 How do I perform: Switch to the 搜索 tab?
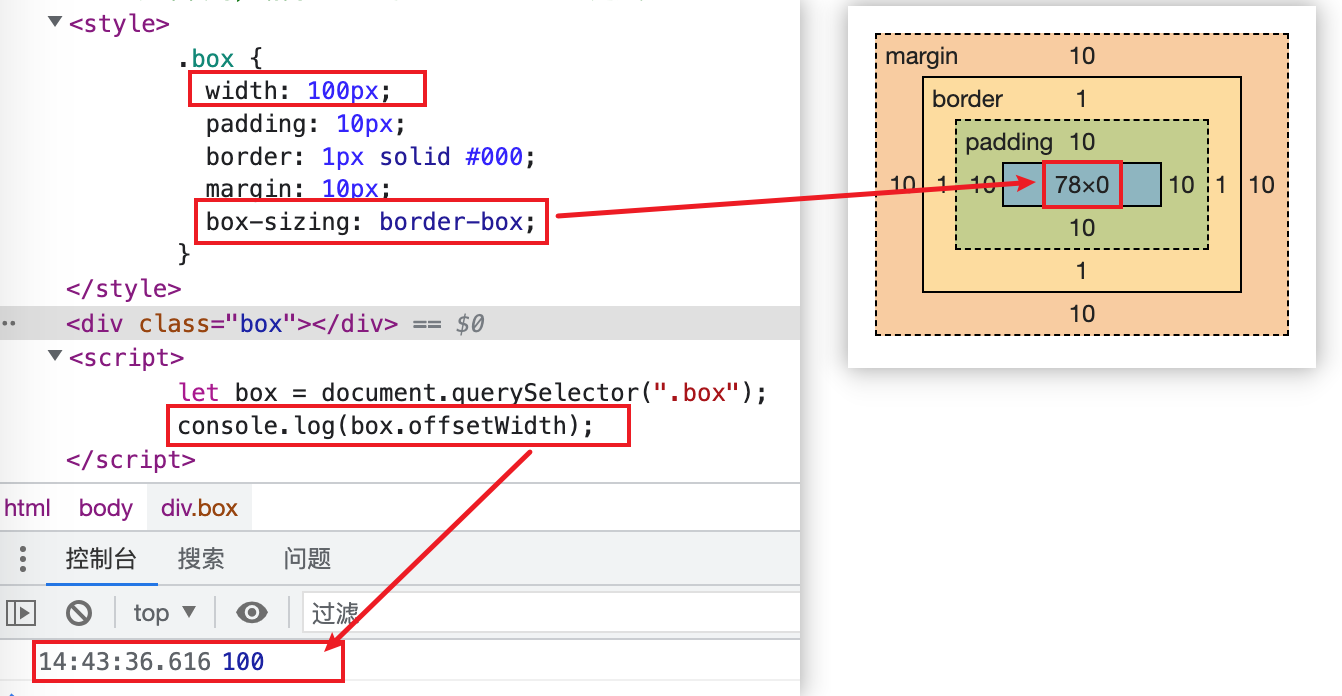pyautogui.click(x=201, y=558)
